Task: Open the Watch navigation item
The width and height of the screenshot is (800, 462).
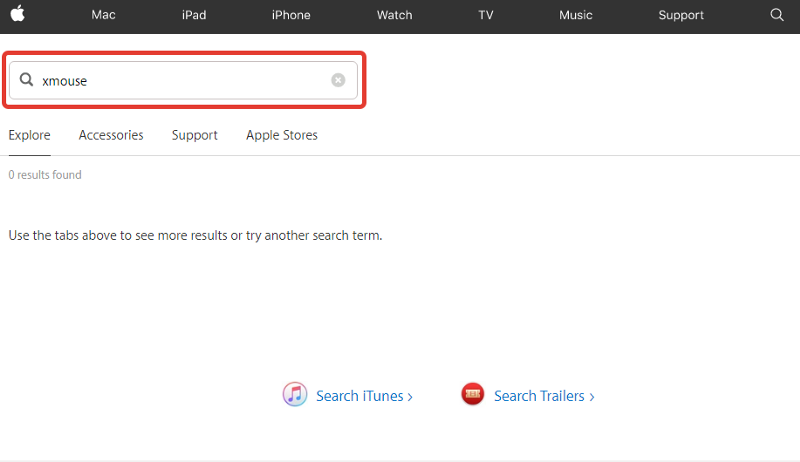Action: [x=394, y=15]
